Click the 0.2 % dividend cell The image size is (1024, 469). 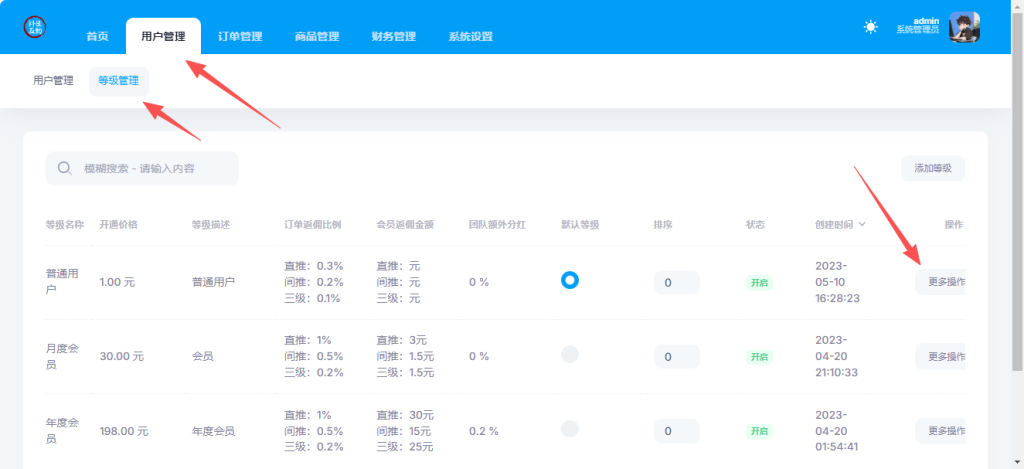point(484,431)
